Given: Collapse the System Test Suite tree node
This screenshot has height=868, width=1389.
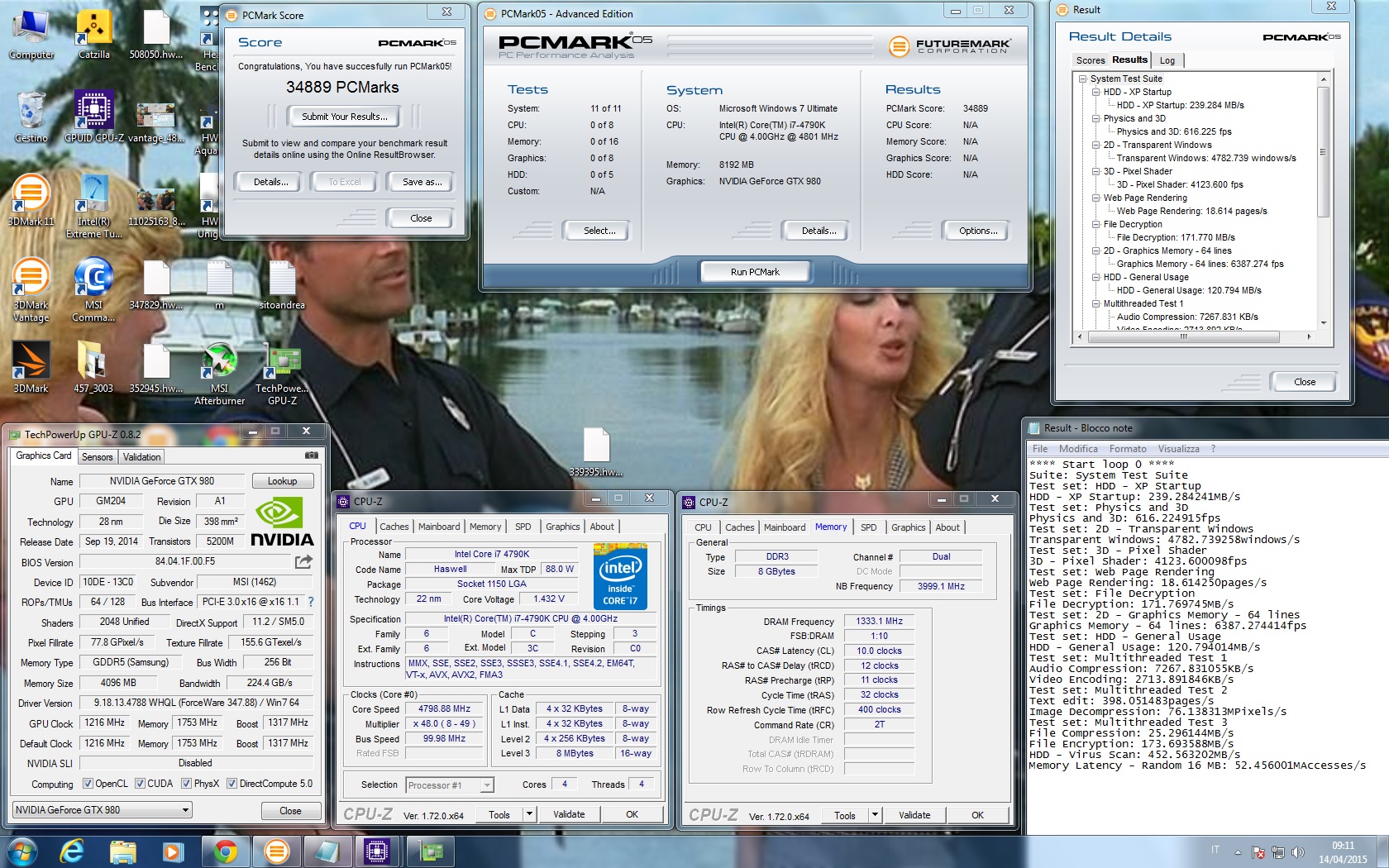Looking at the screenshot, I should [x=1082, y=79].
